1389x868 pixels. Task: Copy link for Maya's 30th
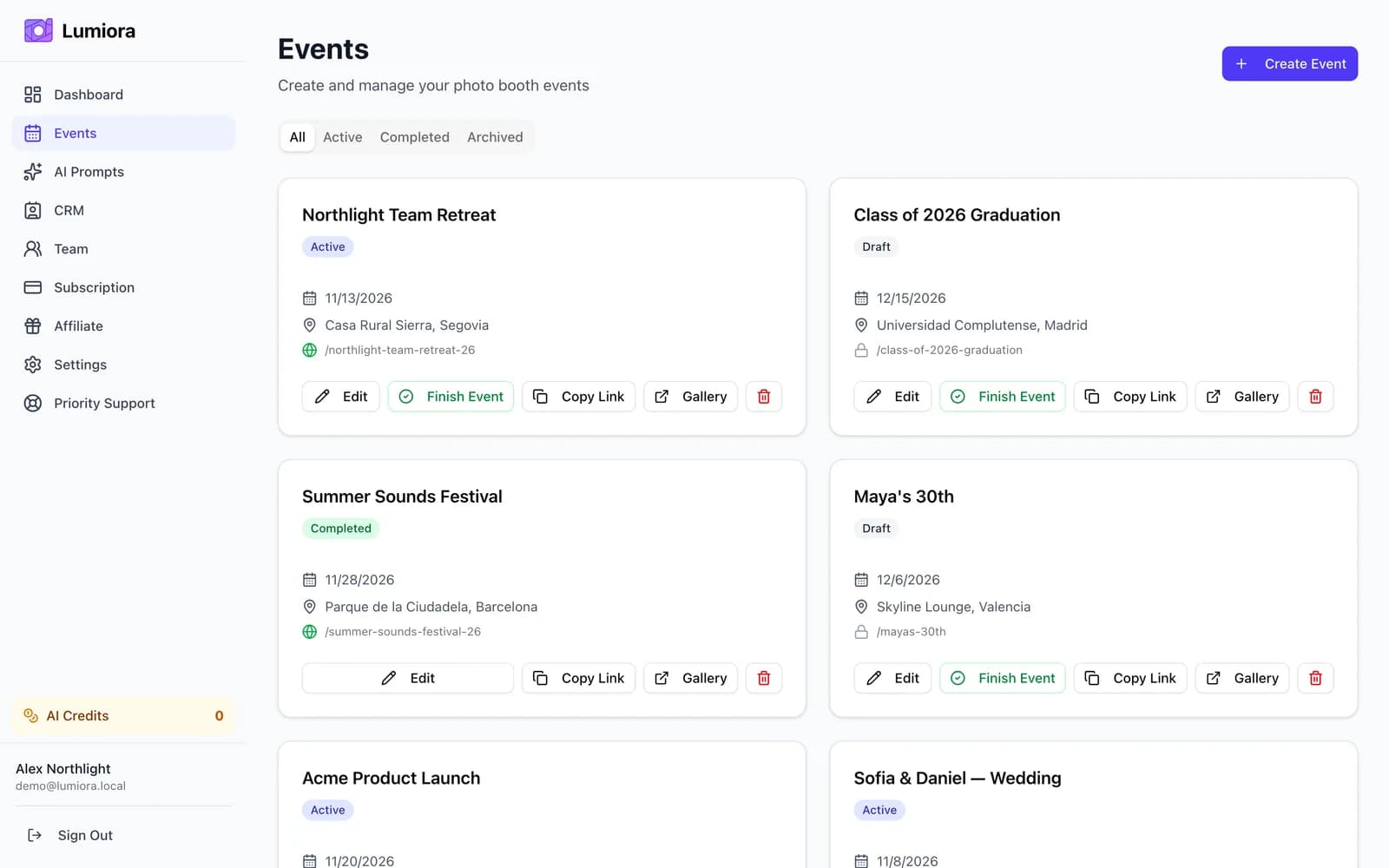coord(1130,678)
